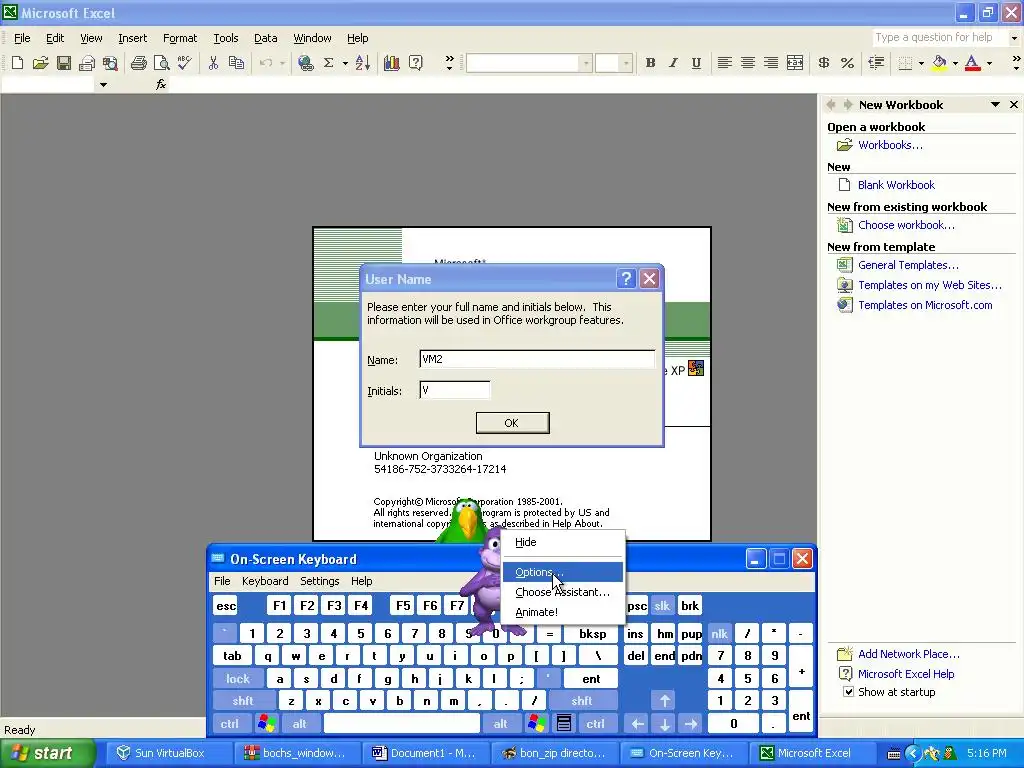This screenshot has width=1024, height=768.
Task: Click the New blank document icon
Action: (18, 63)
